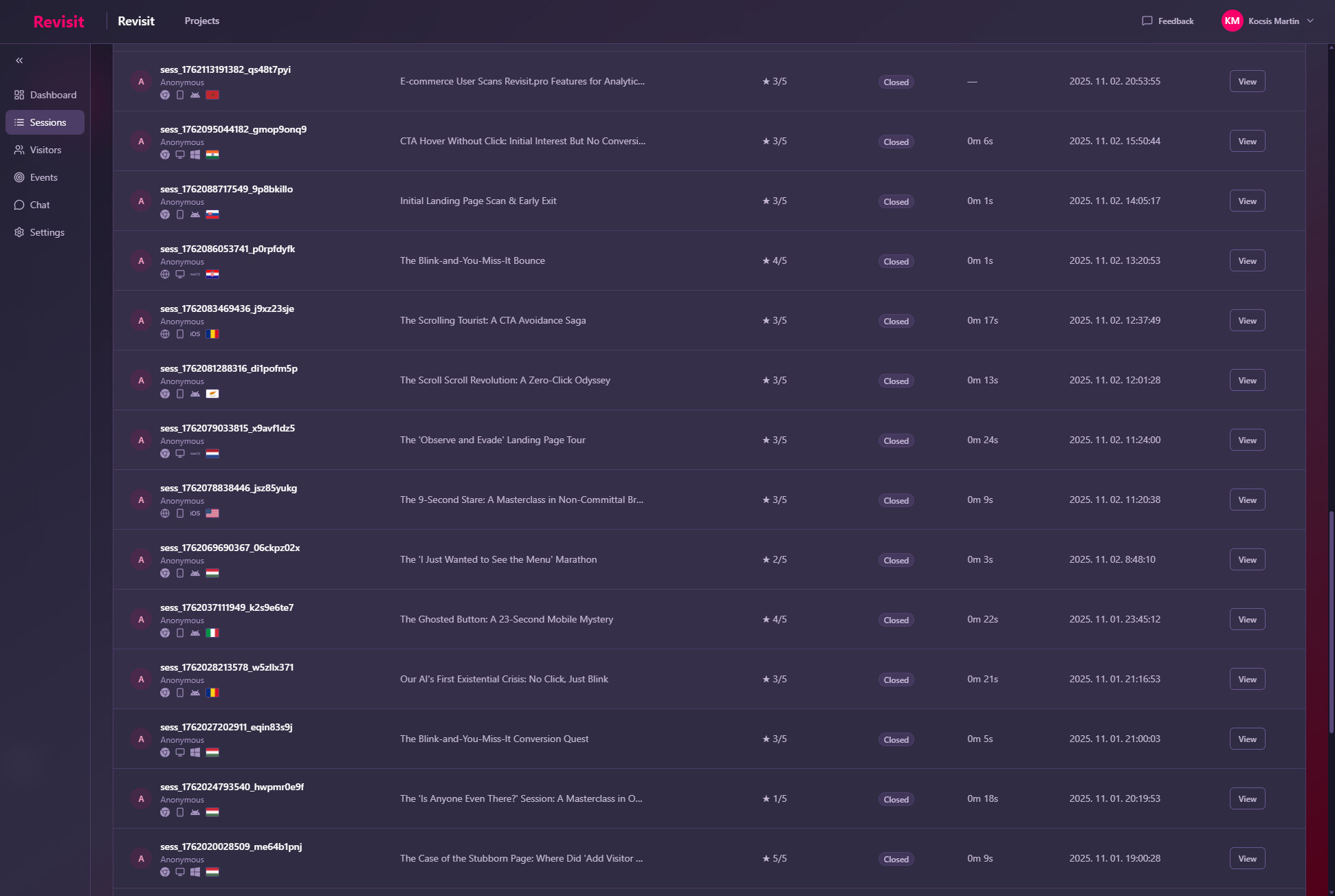Viewport: 1335px width, 896px height.
Task: Click the Chrome browser icon on the top session
Action: 165,95
